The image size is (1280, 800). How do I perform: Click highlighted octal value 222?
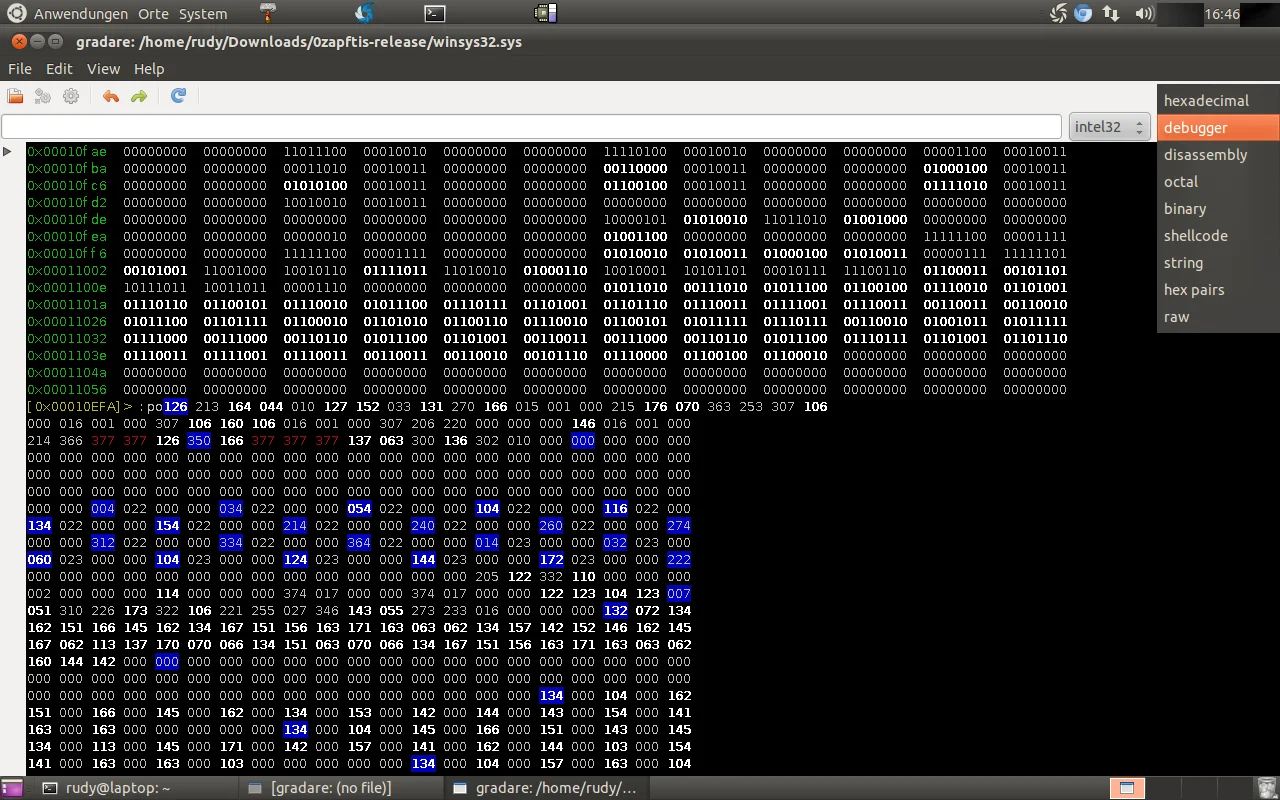tap(679, 560)
